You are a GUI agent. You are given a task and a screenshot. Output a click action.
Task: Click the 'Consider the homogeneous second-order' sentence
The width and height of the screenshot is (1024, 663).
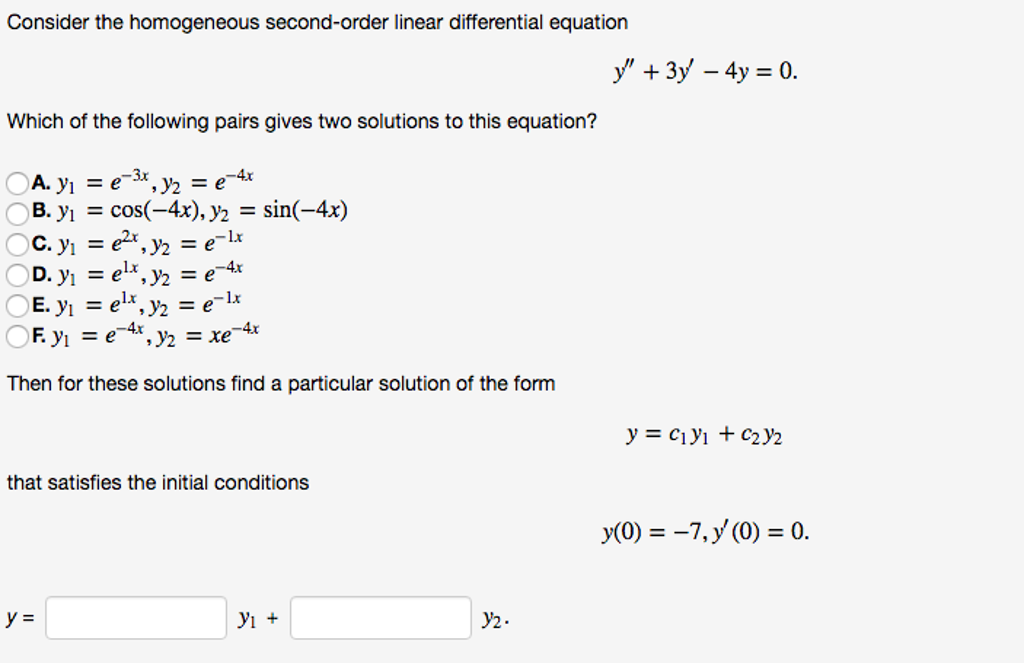(x=318, y=22)
